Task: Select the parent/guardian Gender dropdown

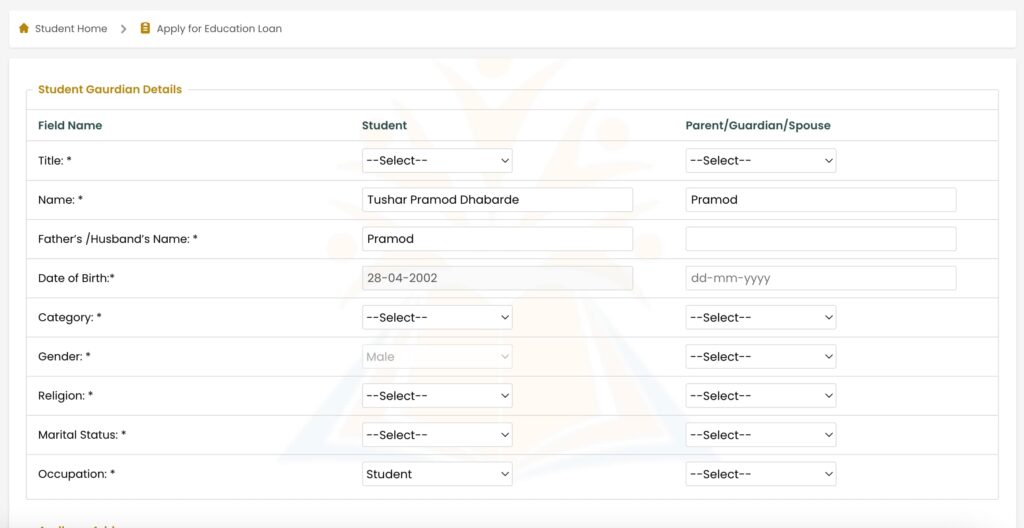Action: point(761,357)
